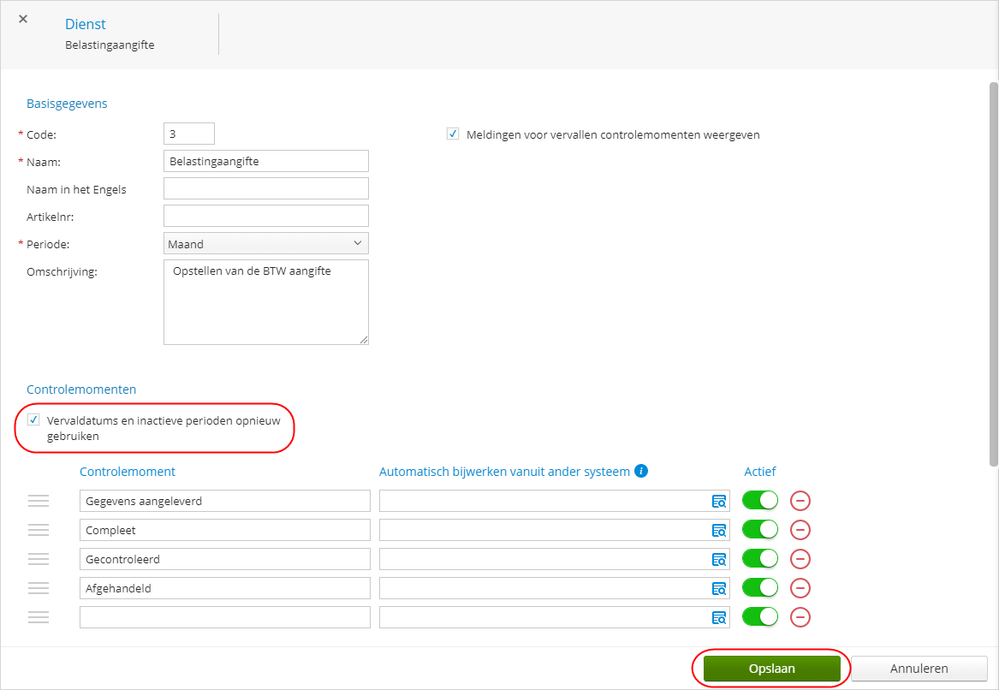
Task: Remove the Compleet controlemoment
Action: point(800,529)
